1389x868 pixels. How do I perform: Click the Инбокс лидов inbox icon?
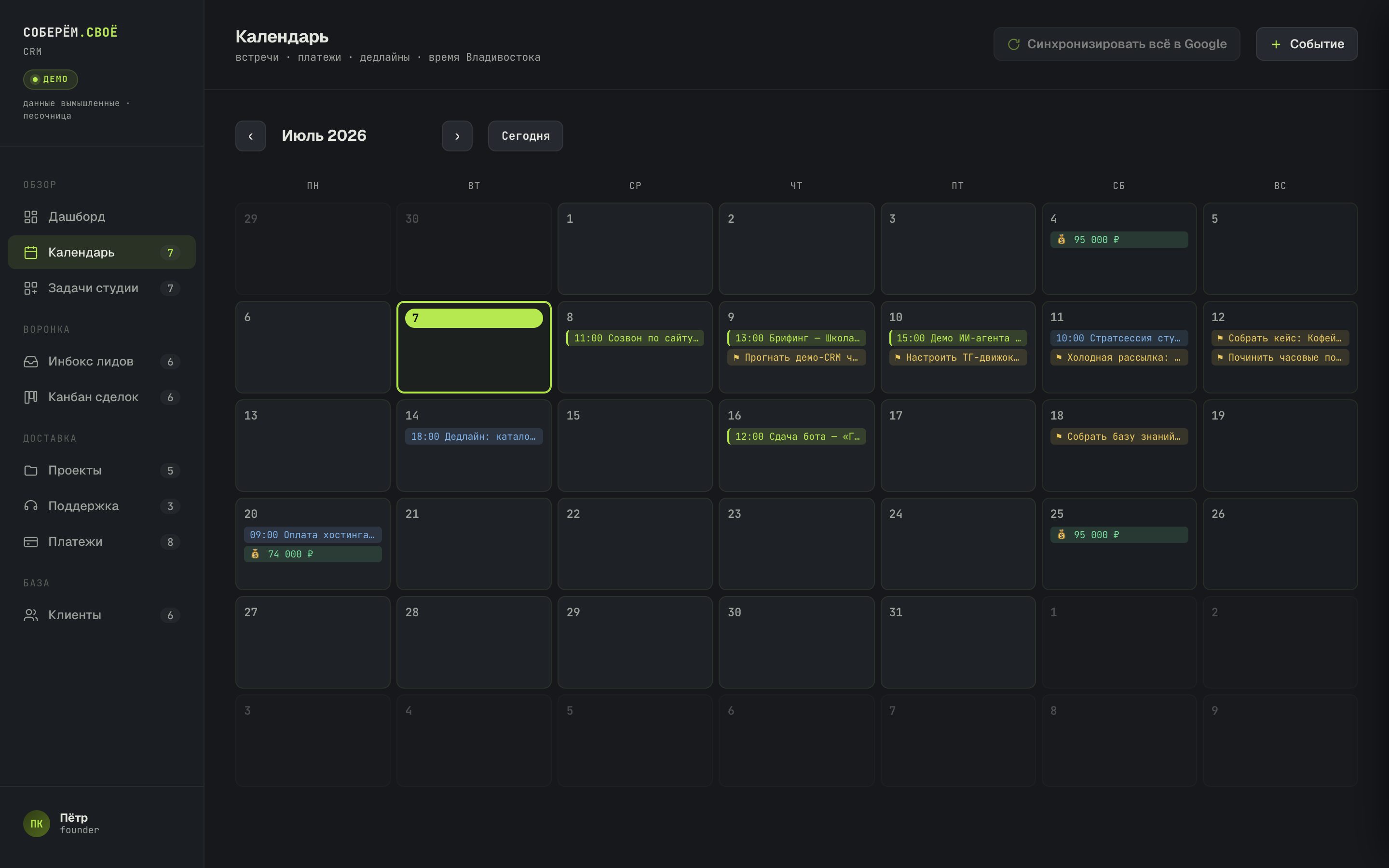click(30, 362)
